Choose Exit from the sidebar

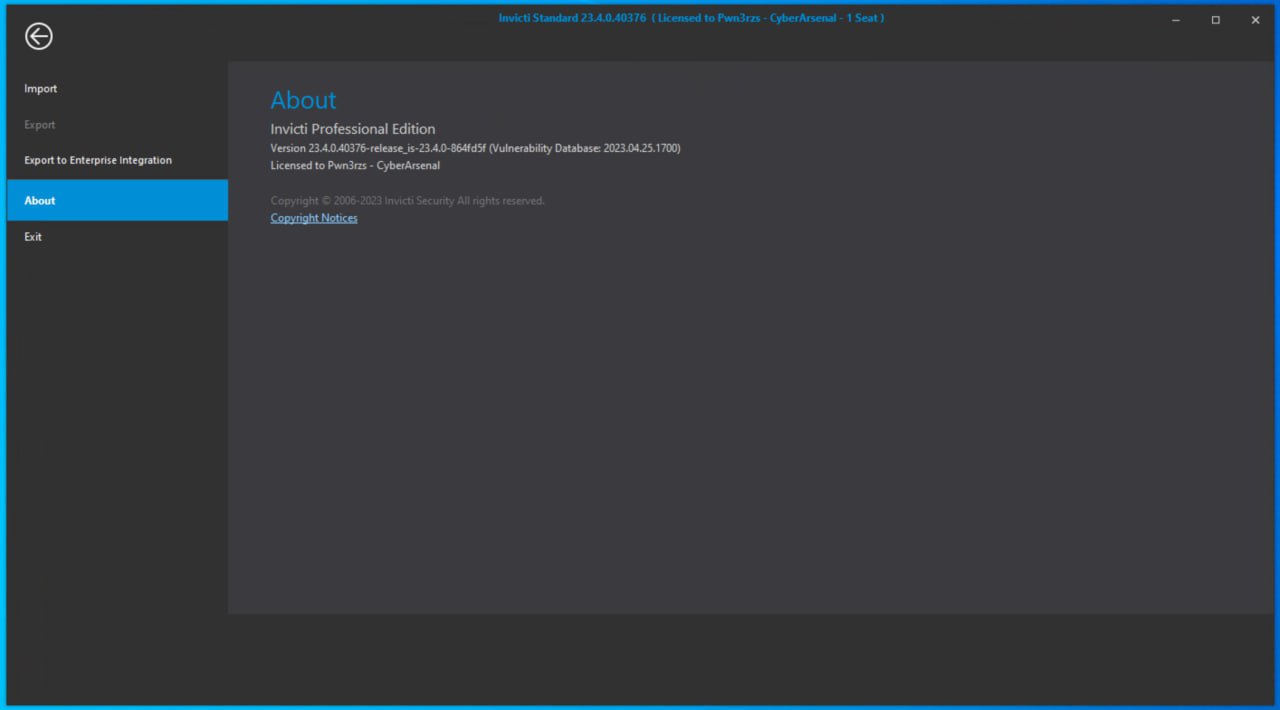coord(117,237)
